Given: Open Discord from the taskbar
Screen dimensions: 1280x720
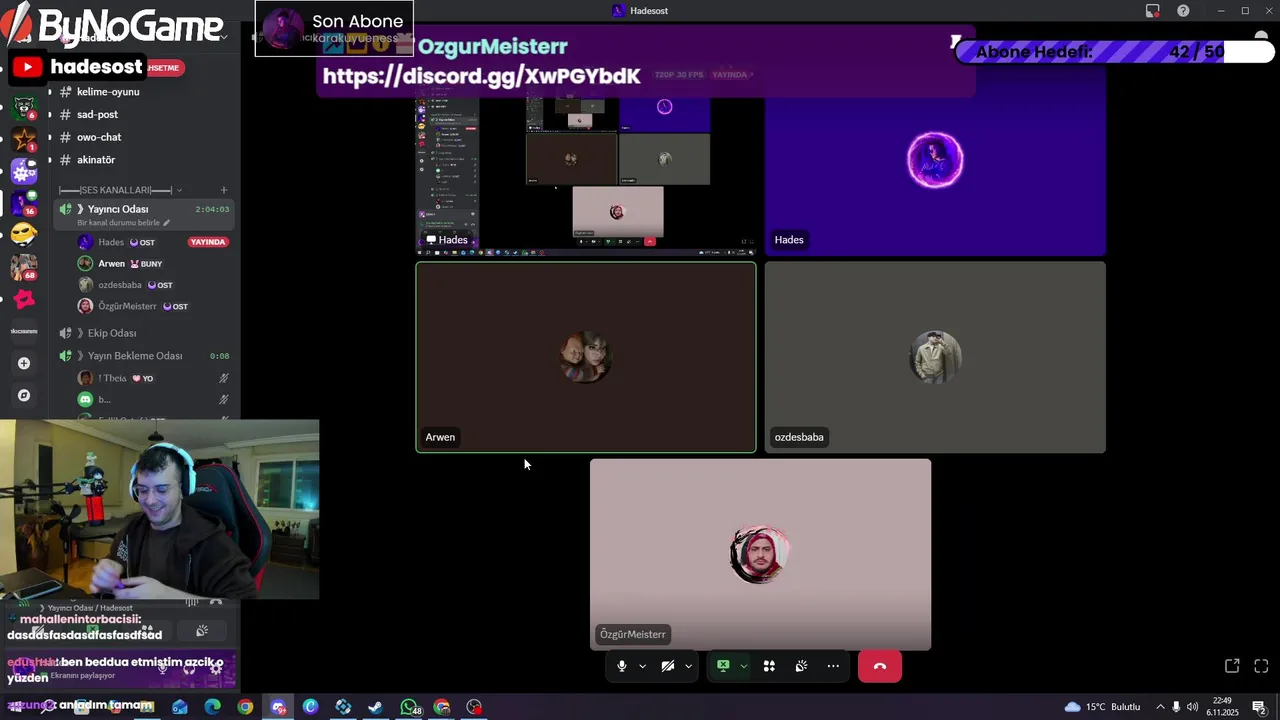Looking at the screenshot, I should click(278, 707).
